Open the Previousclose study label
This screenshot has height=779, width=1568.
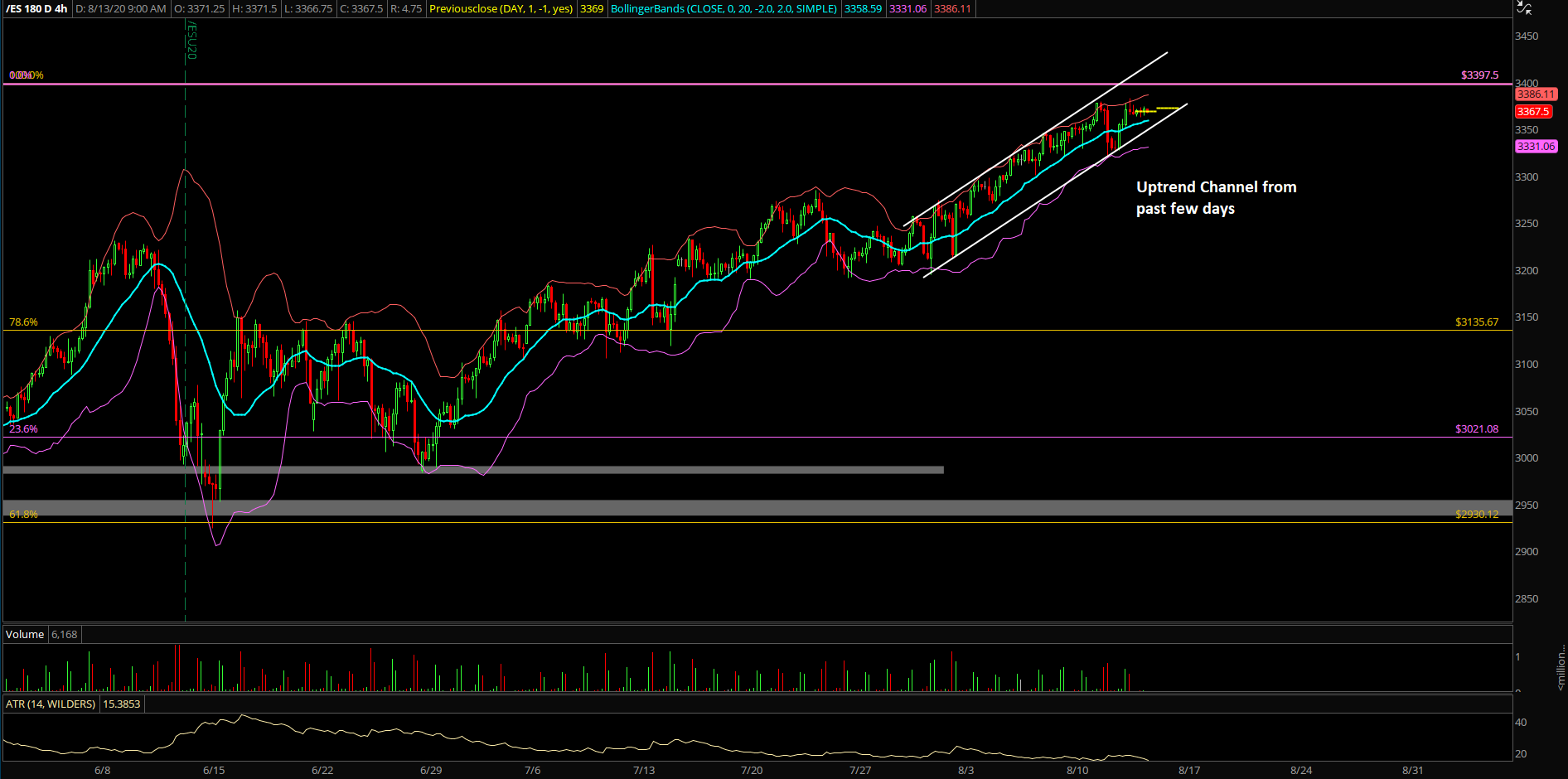pyautogui.click(x=501, y=9)
